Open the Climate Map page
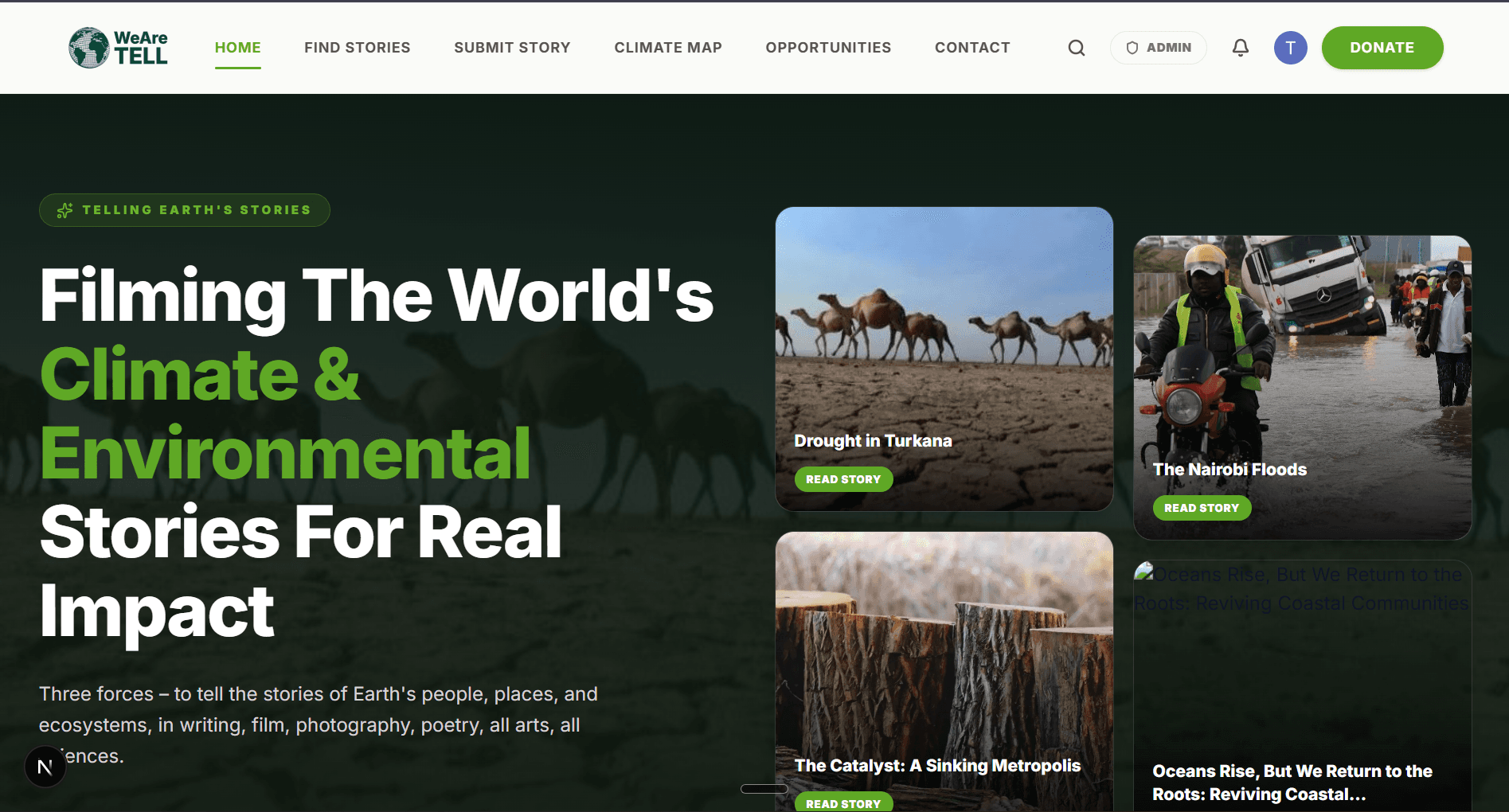Viewport: 1509px width, 812px height. pyautogui.click(x=668, y=48)
